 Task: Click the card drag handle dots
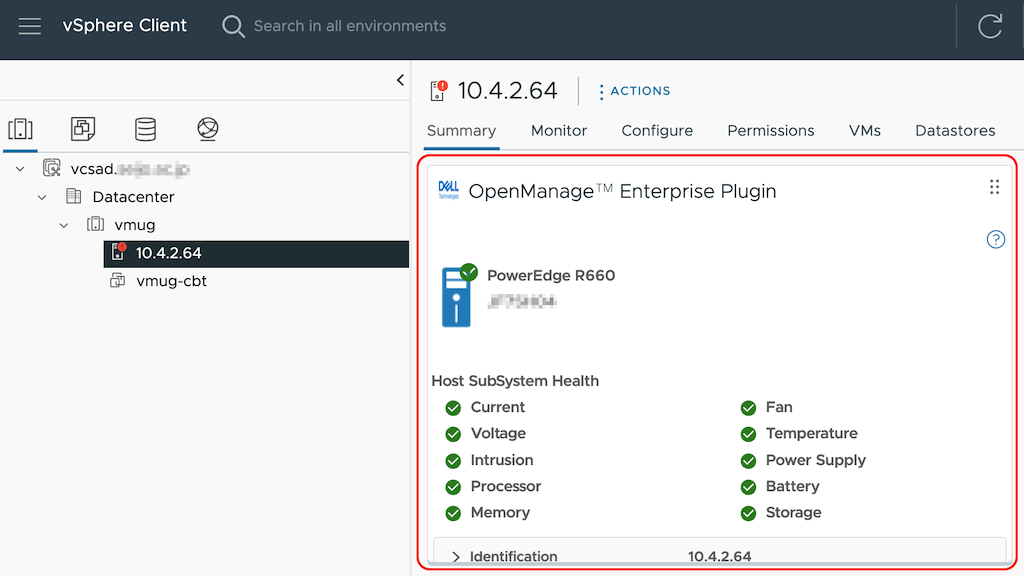click(994, 187)
